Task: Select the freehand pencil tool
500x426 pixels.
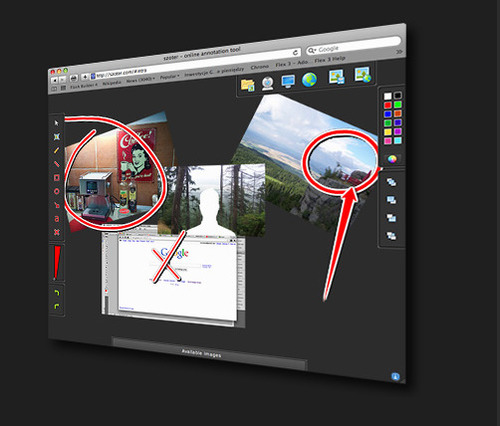Action: click(x=56, y=150)
